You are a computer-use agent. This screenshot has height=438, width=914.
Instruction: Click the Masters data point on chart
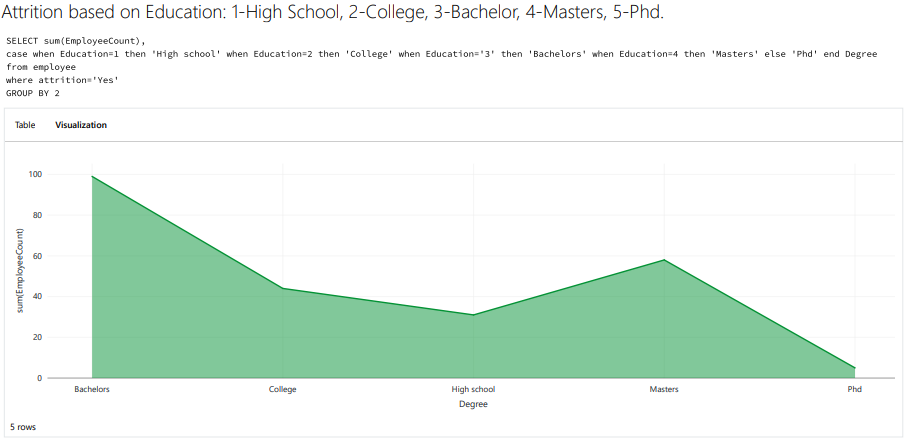point(664,260)
